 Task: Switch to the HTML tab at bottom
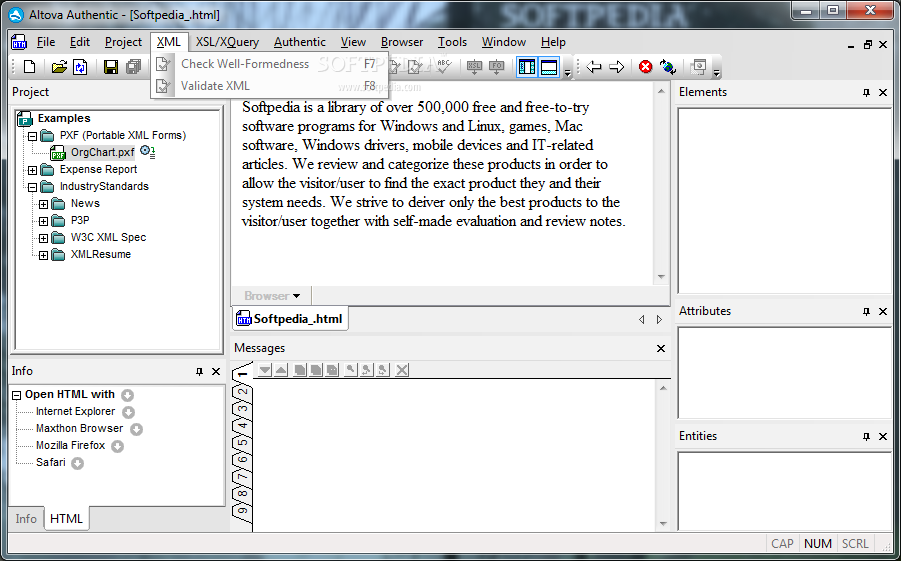pyautogui.click(x=66, y=518)
